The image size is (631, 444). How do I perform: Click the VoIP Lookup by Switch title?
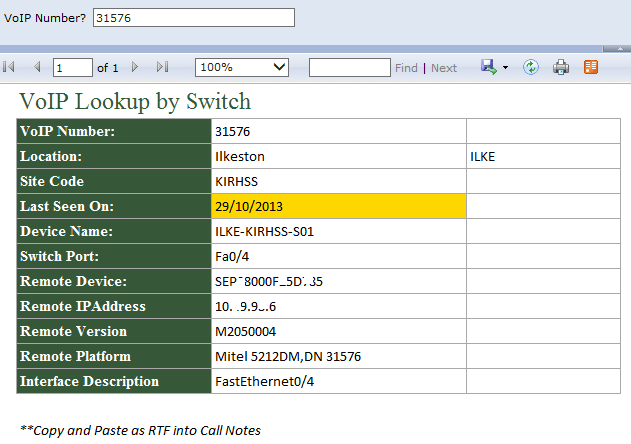pyautogui.click(x=135, y=101)
